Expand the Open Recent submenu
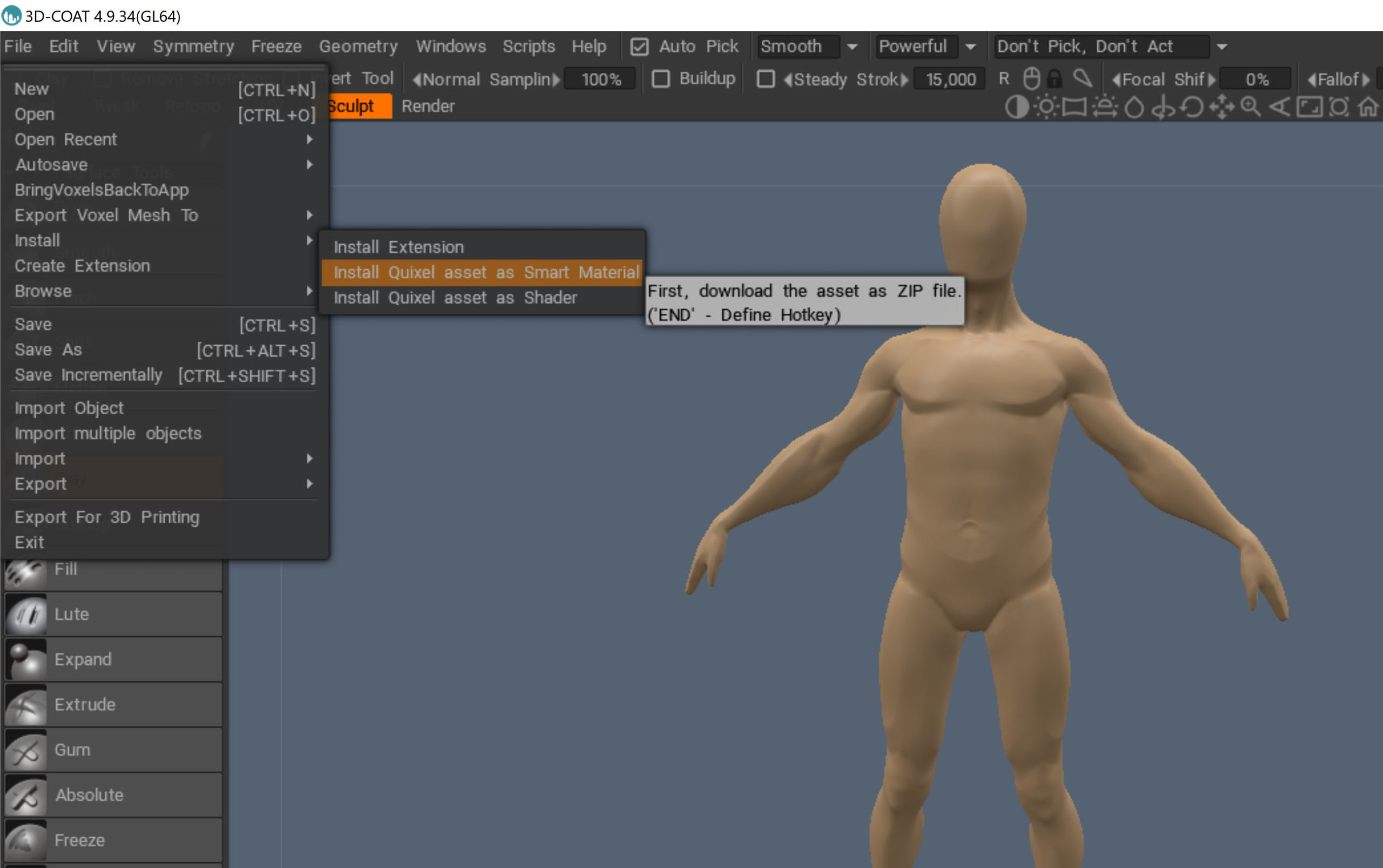The height and width of the screenshot is (868, 1383). click(x=165, y=139)
